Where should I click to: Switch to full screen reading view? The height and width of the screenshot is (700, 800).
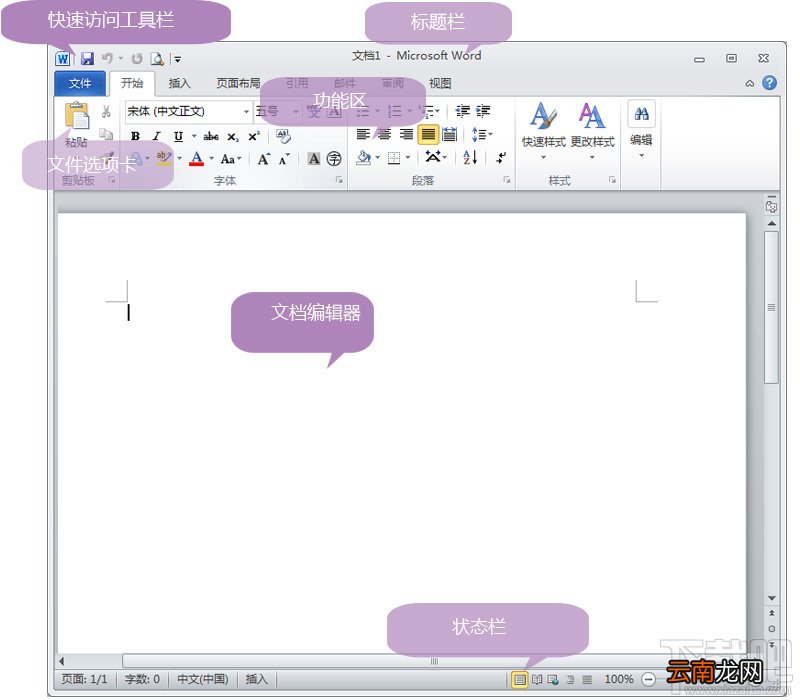click(x=537, y=679)
